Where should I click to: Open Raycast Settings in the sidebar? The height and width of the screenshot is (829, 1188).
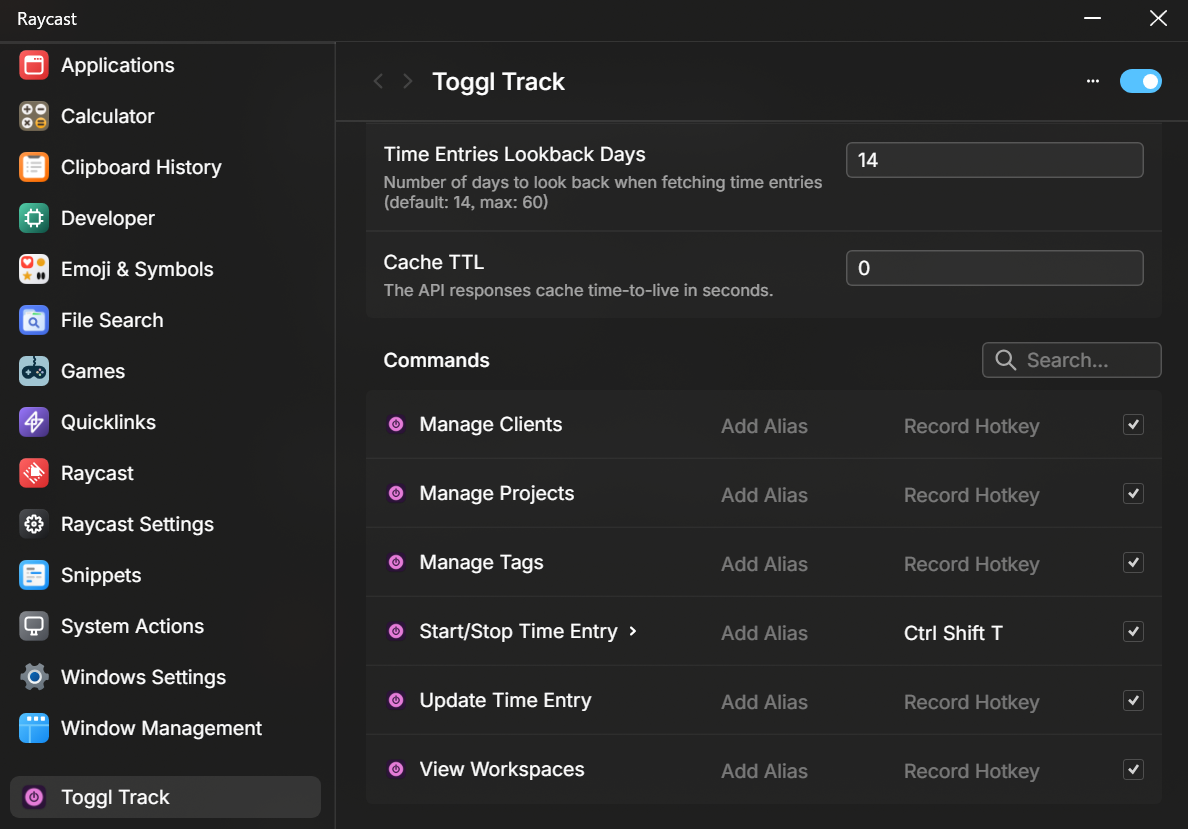point(137,524)
